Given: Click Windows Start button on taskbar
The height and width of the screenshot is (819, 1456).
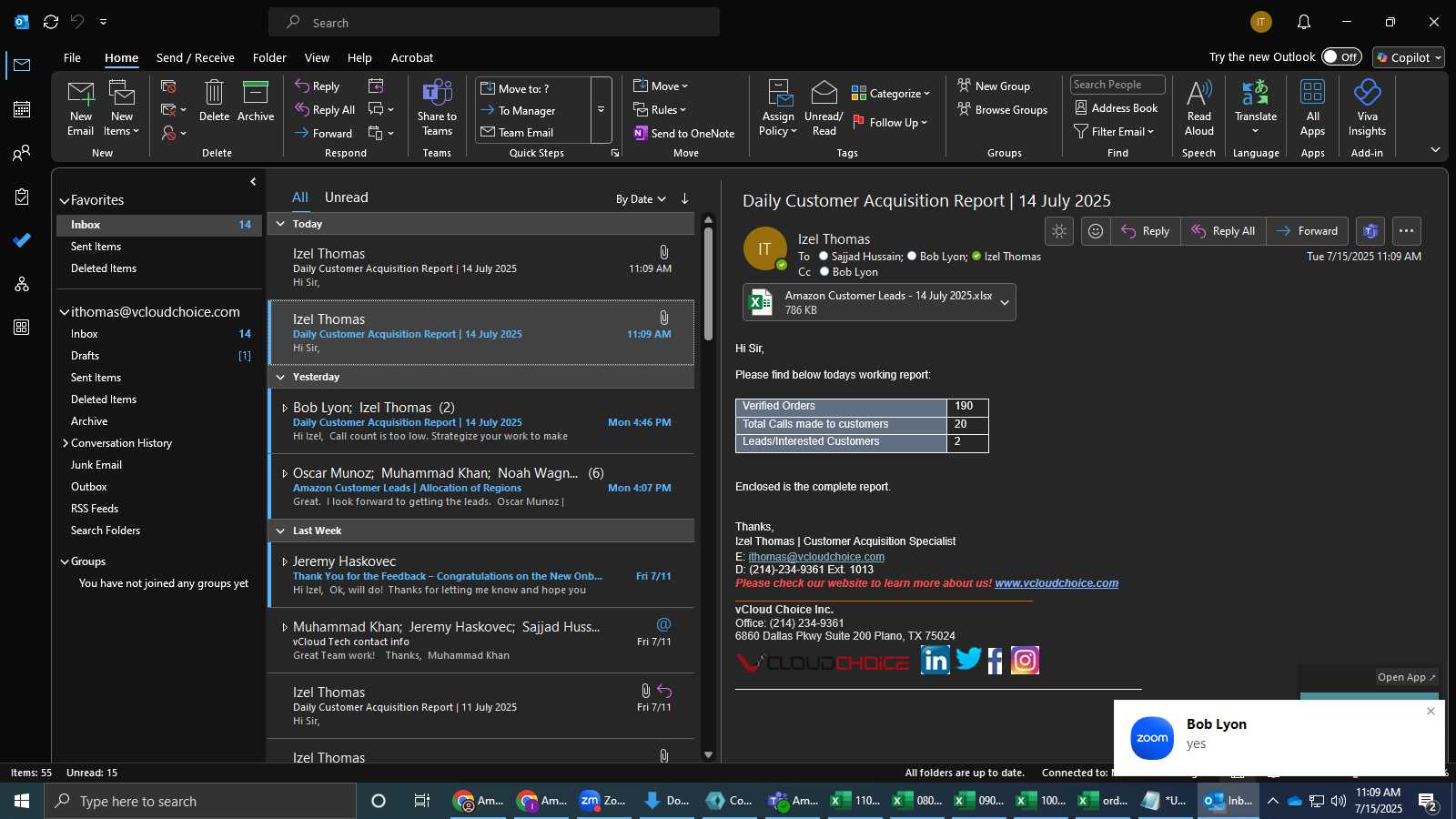Looking at the screenshot, I should point(22,801).
